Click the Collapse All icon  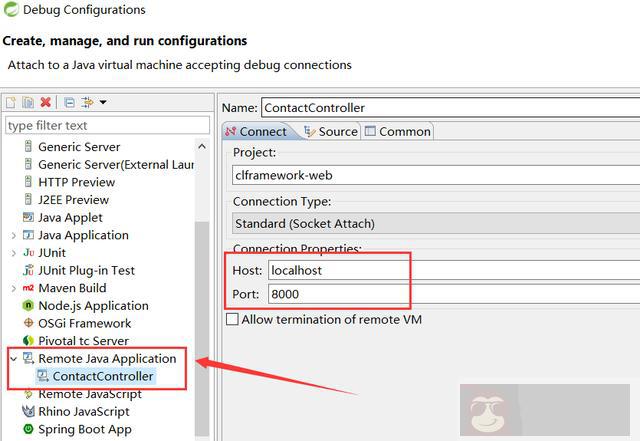pos(69,102)
